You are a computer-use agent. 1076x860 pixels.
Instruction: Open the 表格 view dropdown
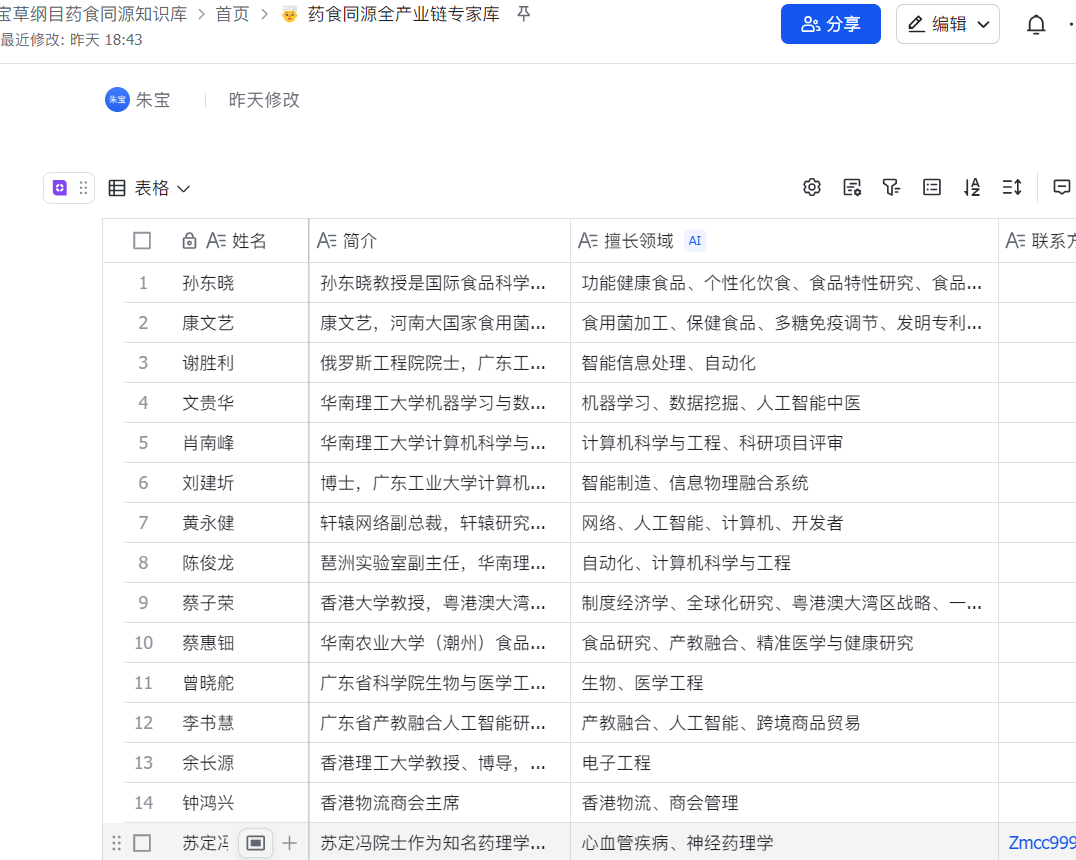[149, 187]
